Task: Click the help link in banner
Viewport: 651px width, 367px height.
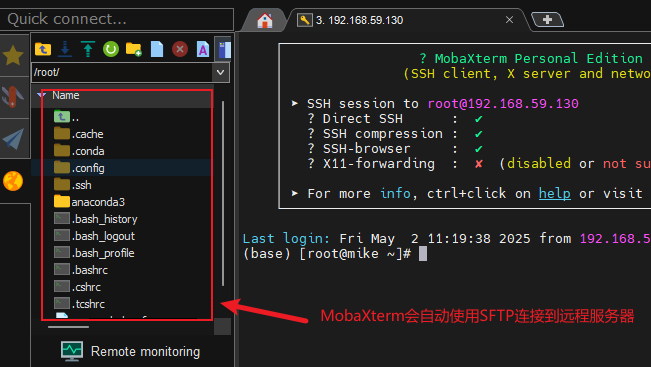Action: (554, 193)
